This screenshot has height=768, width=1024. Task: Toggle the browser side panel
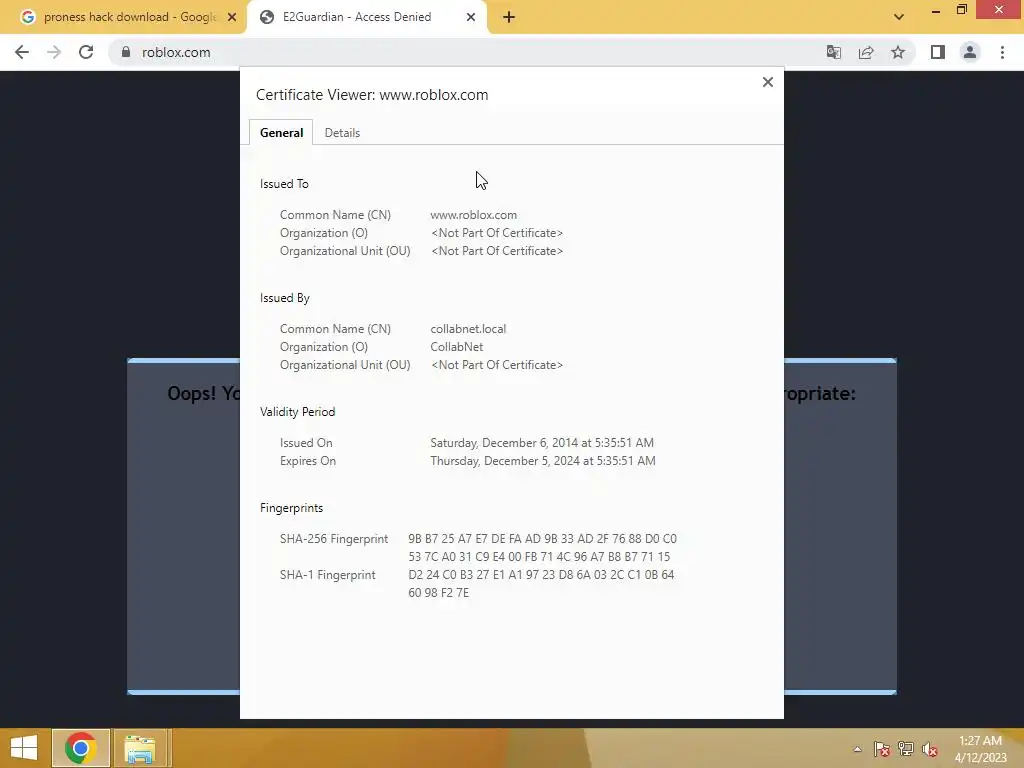(938, 52)
